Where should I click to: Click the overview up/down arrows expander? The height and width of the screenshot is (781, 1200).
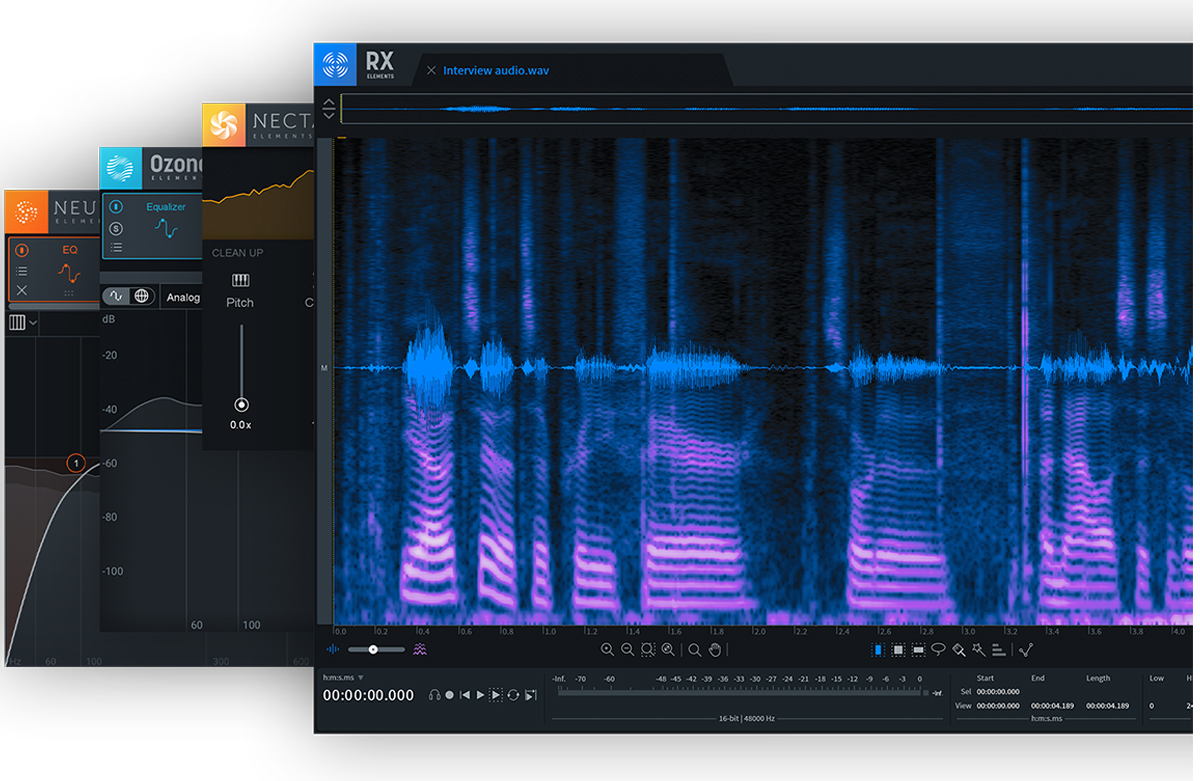(329, 109)
